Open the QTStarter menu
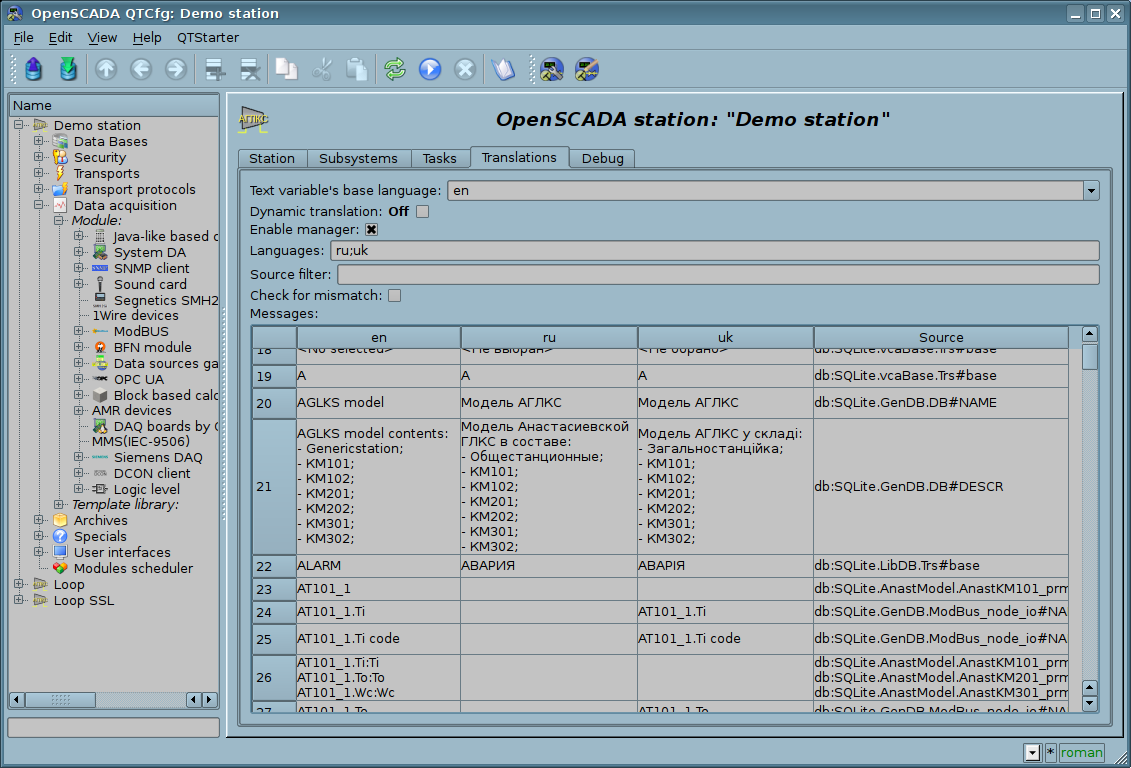The height and width of the screenshot is (768, 1131). (x=208, y=37)
